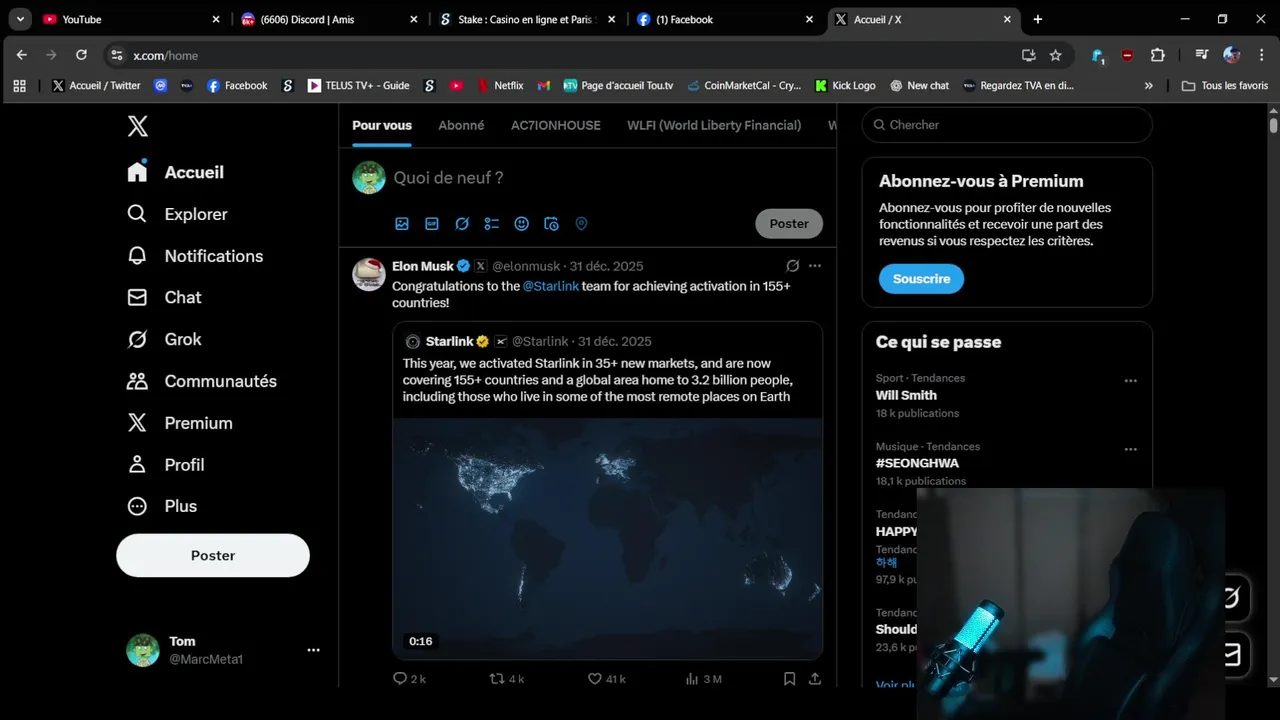The width and height of the screenshot is (1280, 720).
Task: Open Netflix bookmark
Action: (501, 86)
